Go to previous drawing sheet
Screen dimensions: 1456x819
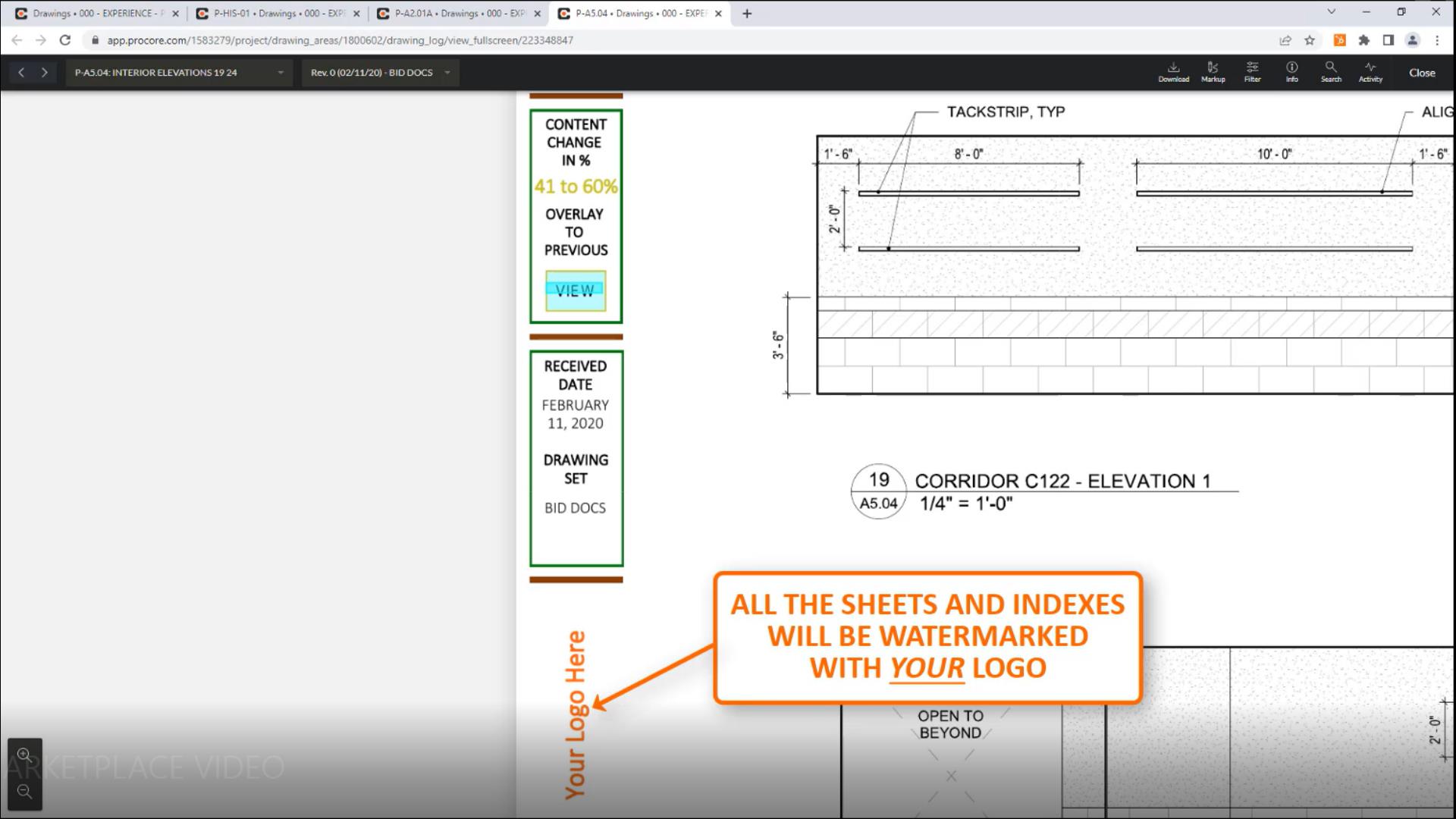[21, 73]
